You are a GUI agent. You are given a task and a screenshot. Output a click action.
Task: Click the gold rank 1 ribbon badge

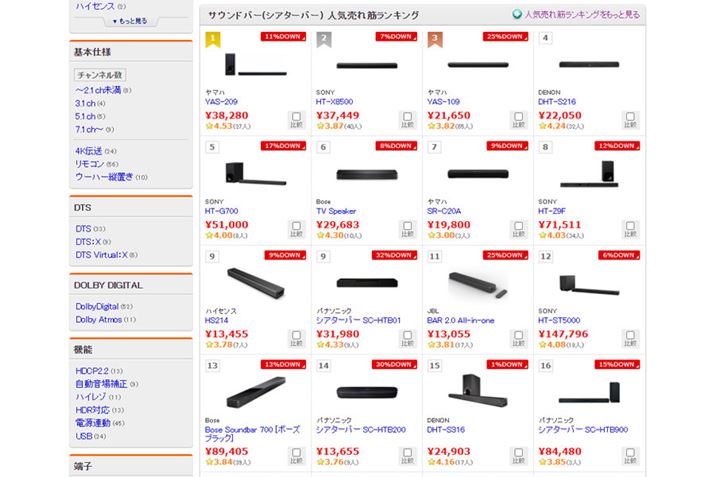tap(212, 39)
